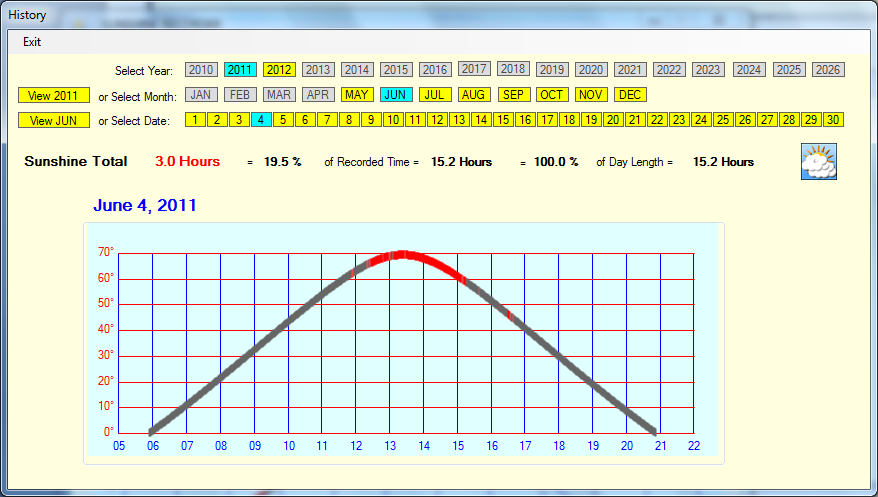
Task: Select year 2014
Action: tap(357, 69)
